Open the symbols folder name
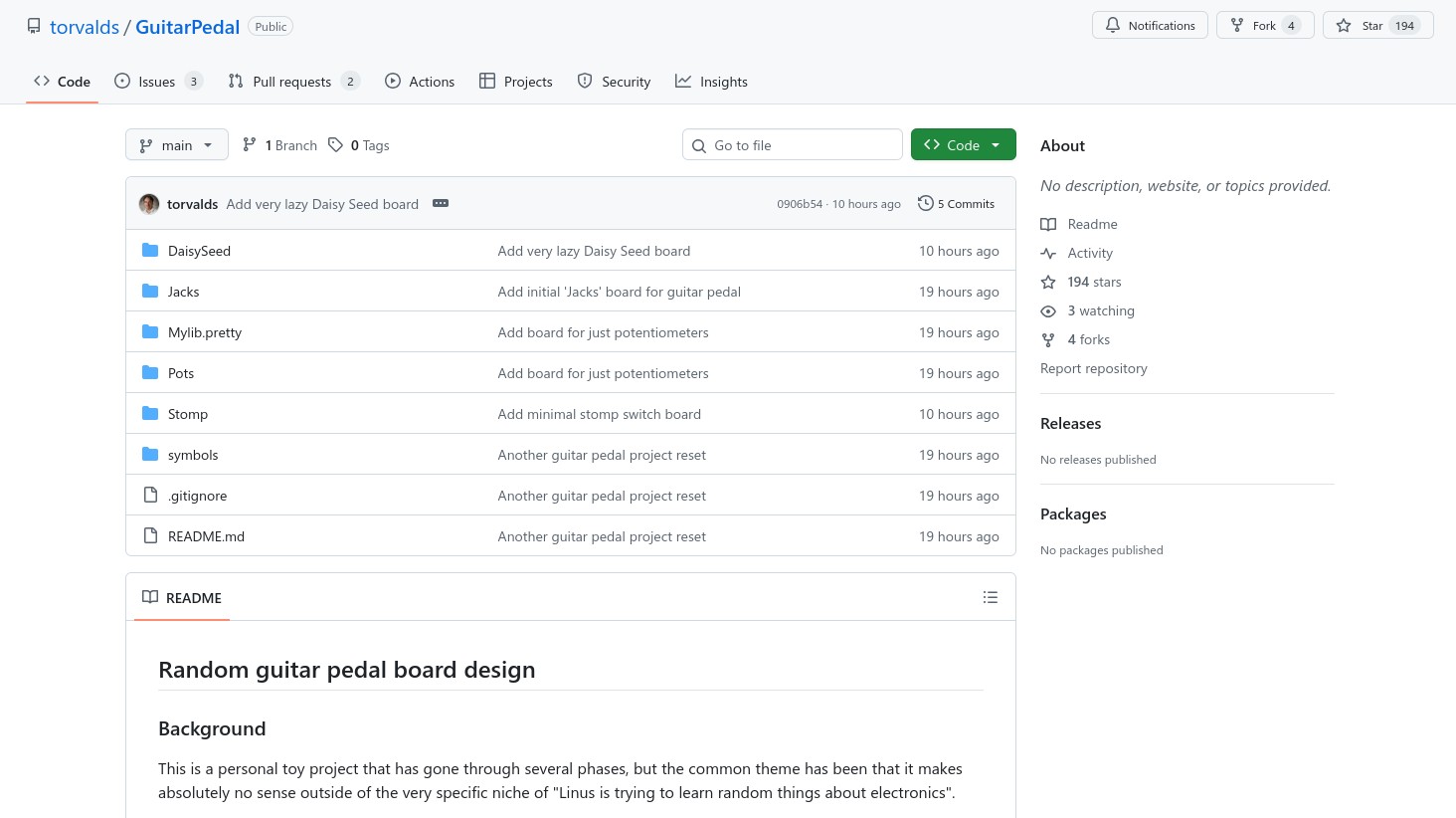1456x818 pixels. pos(193,455)
